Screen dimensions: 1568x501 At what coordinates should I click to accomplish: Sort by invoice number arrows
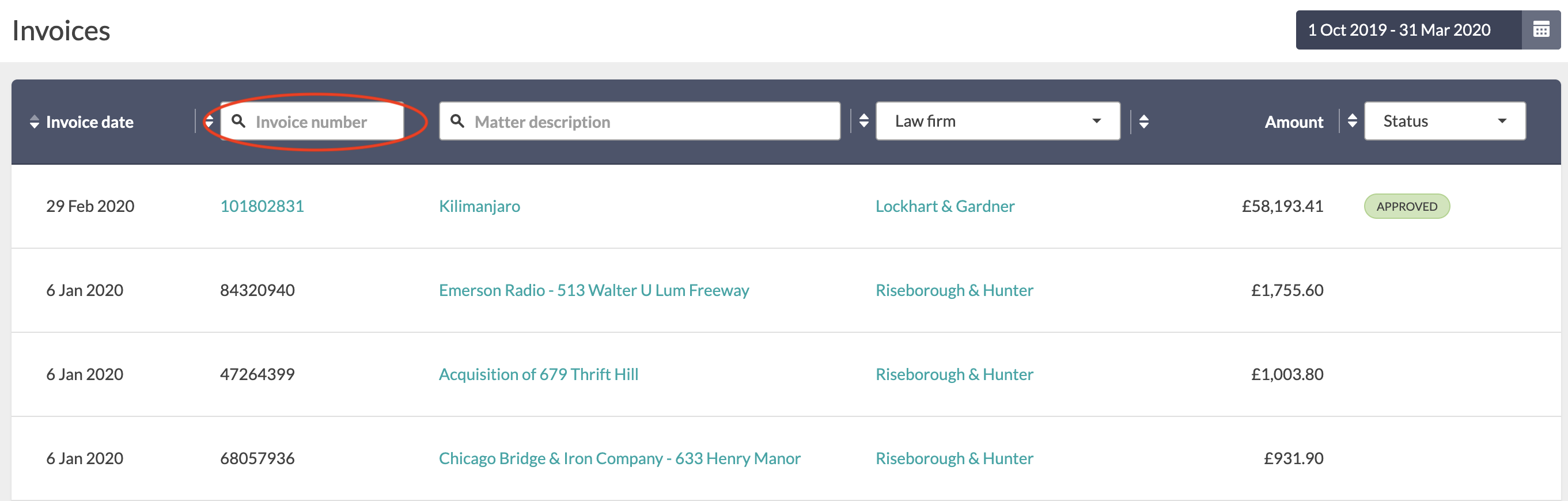pos(209,122)
